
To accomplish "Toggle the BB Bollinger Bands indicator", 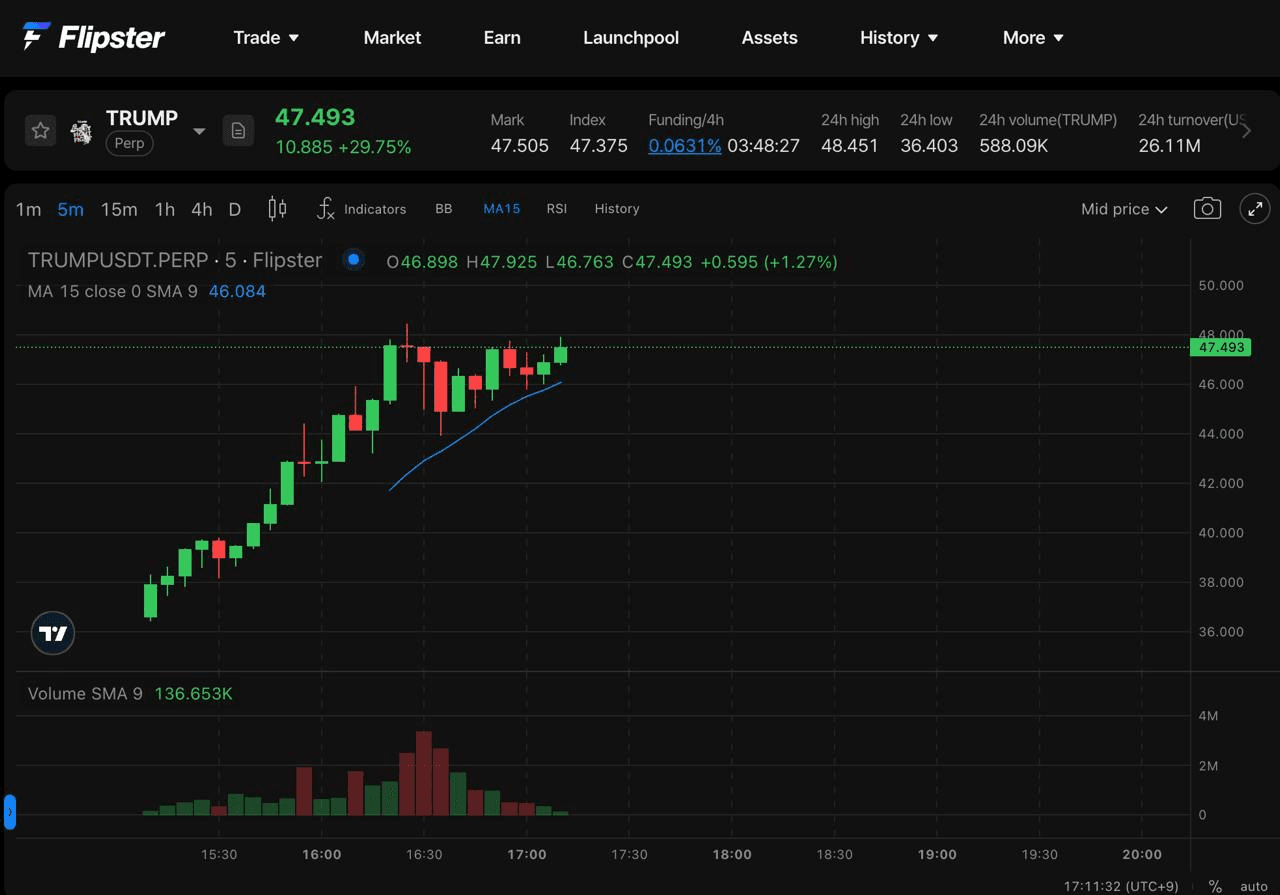I will [x=444, y=209].
